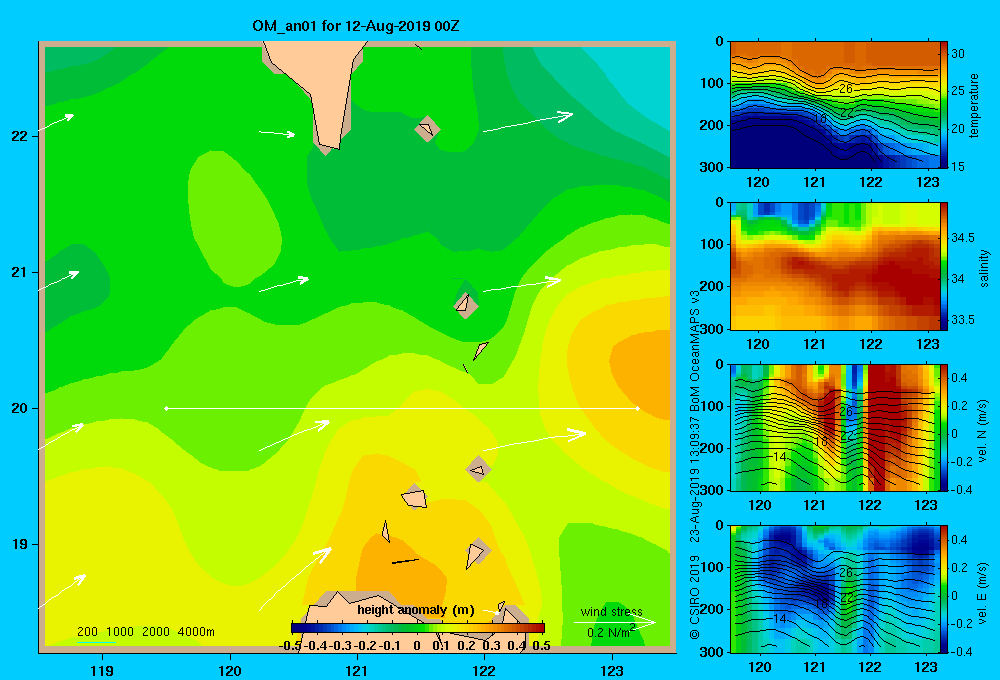
Task: Click the © CSIRO 2019 BoM OceanMAPS credit text
Action: click(695, 464)
